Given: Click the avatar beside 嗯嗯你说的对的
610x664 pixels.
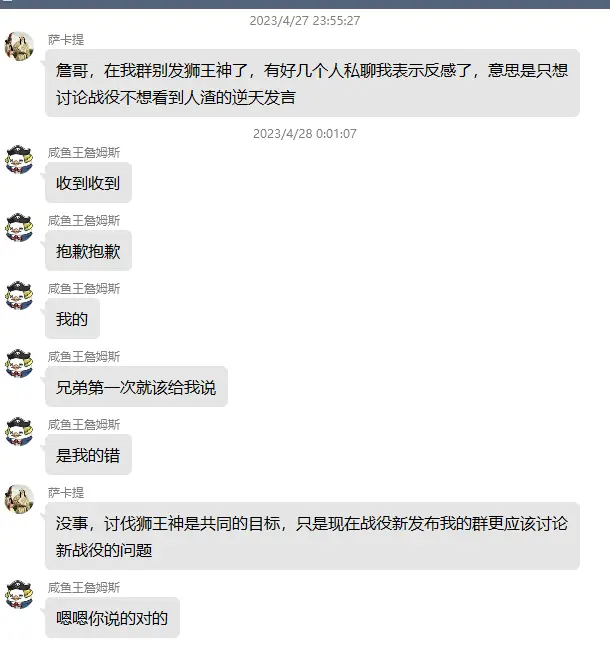Looking at the screenshot, I should coord(19,595).
